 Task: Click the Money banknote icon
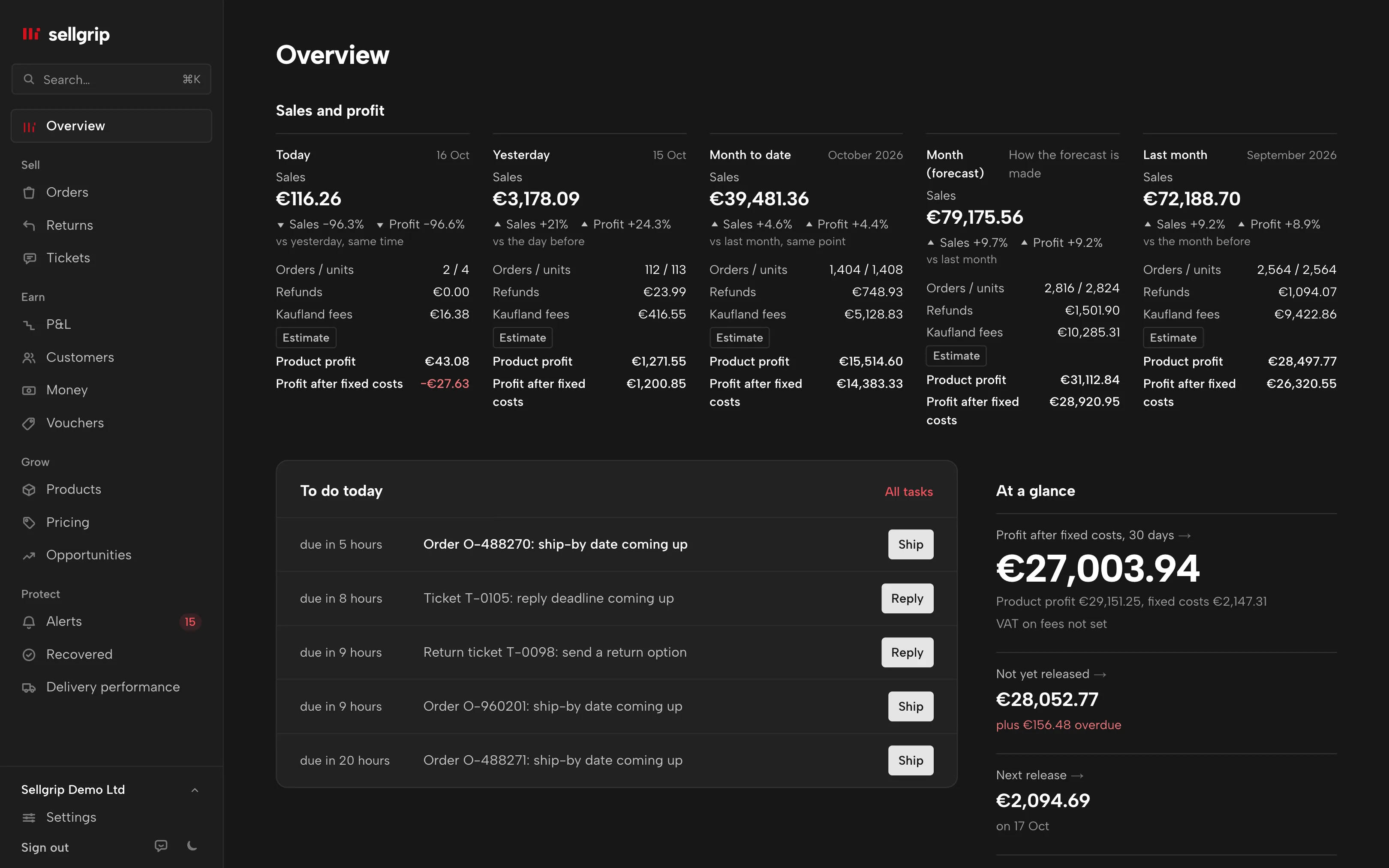click(29, 390)
